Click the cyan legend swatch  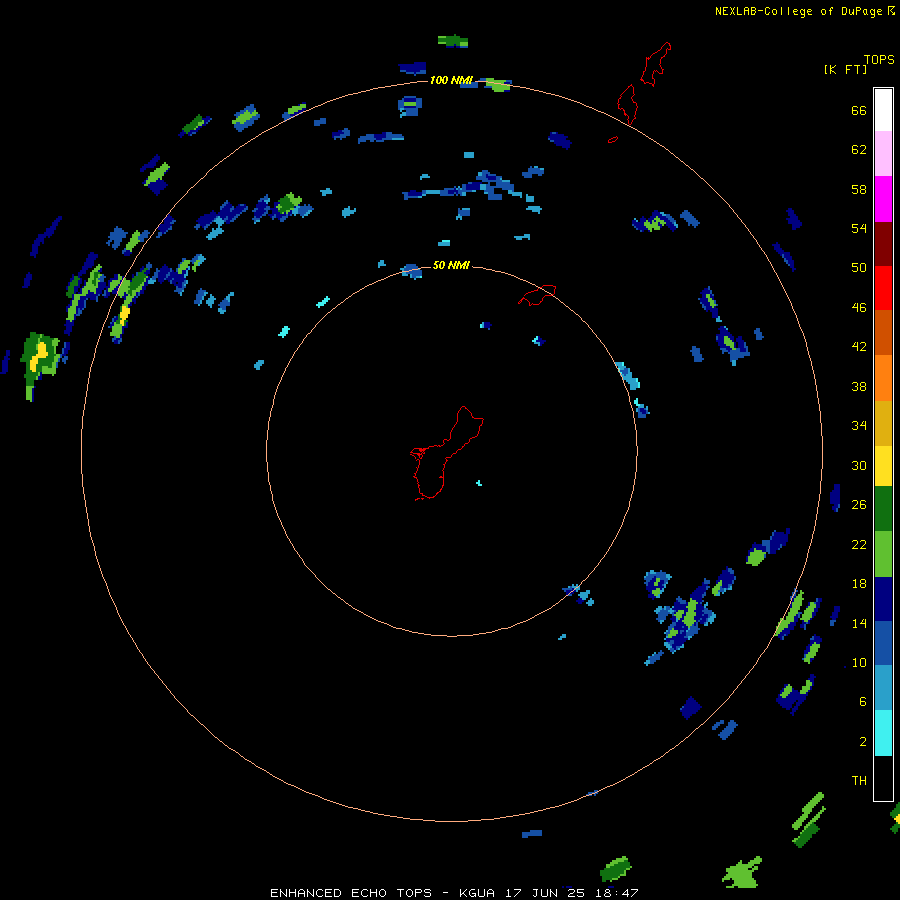883,733
